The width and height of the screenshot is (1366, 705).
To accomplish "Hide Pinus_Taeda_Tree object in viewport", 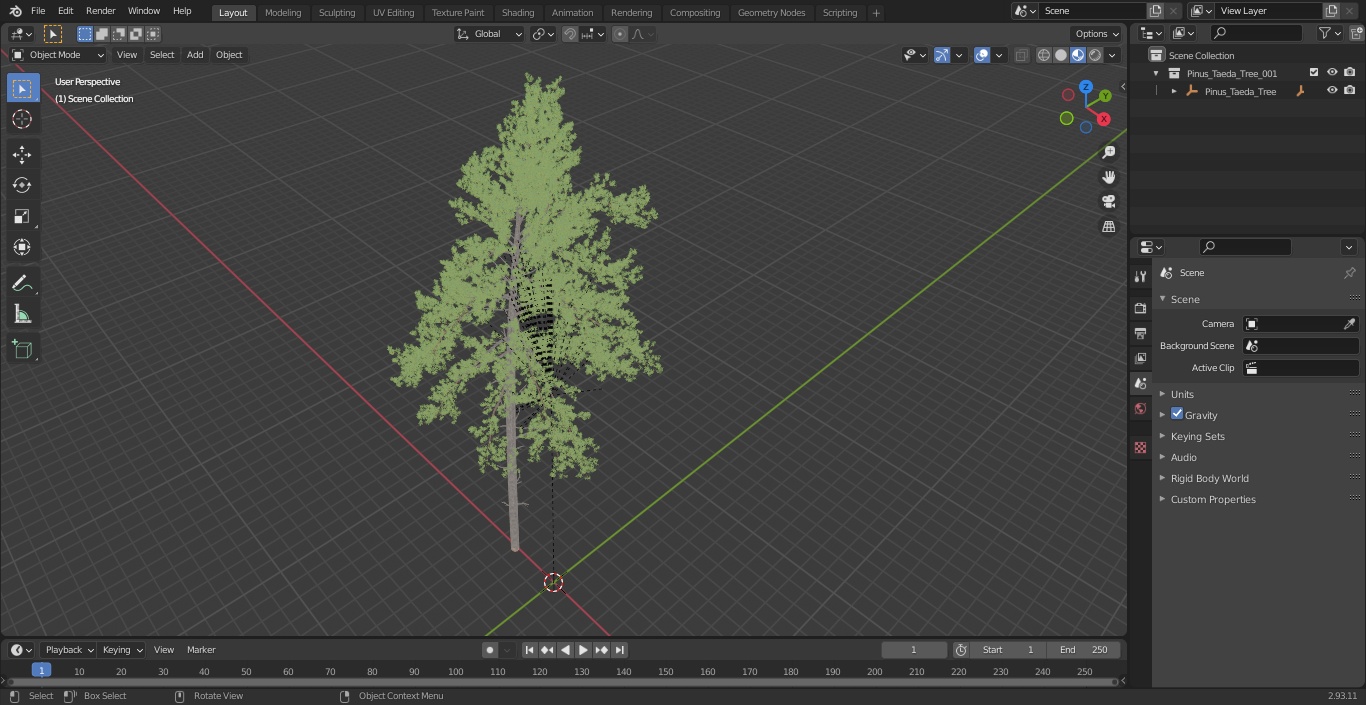I will (1332, 91).
